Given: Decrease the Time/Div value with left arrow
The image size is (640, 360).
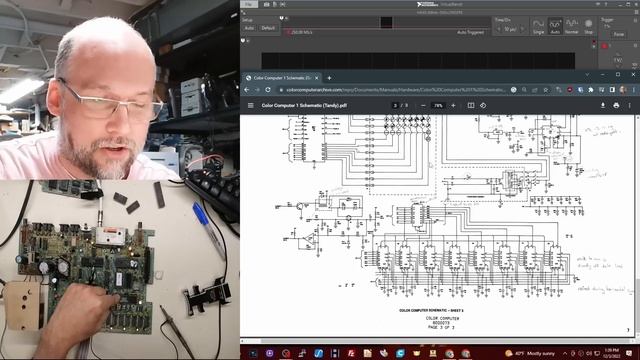Looking at the screenshot, I should (x=499, y=29).
